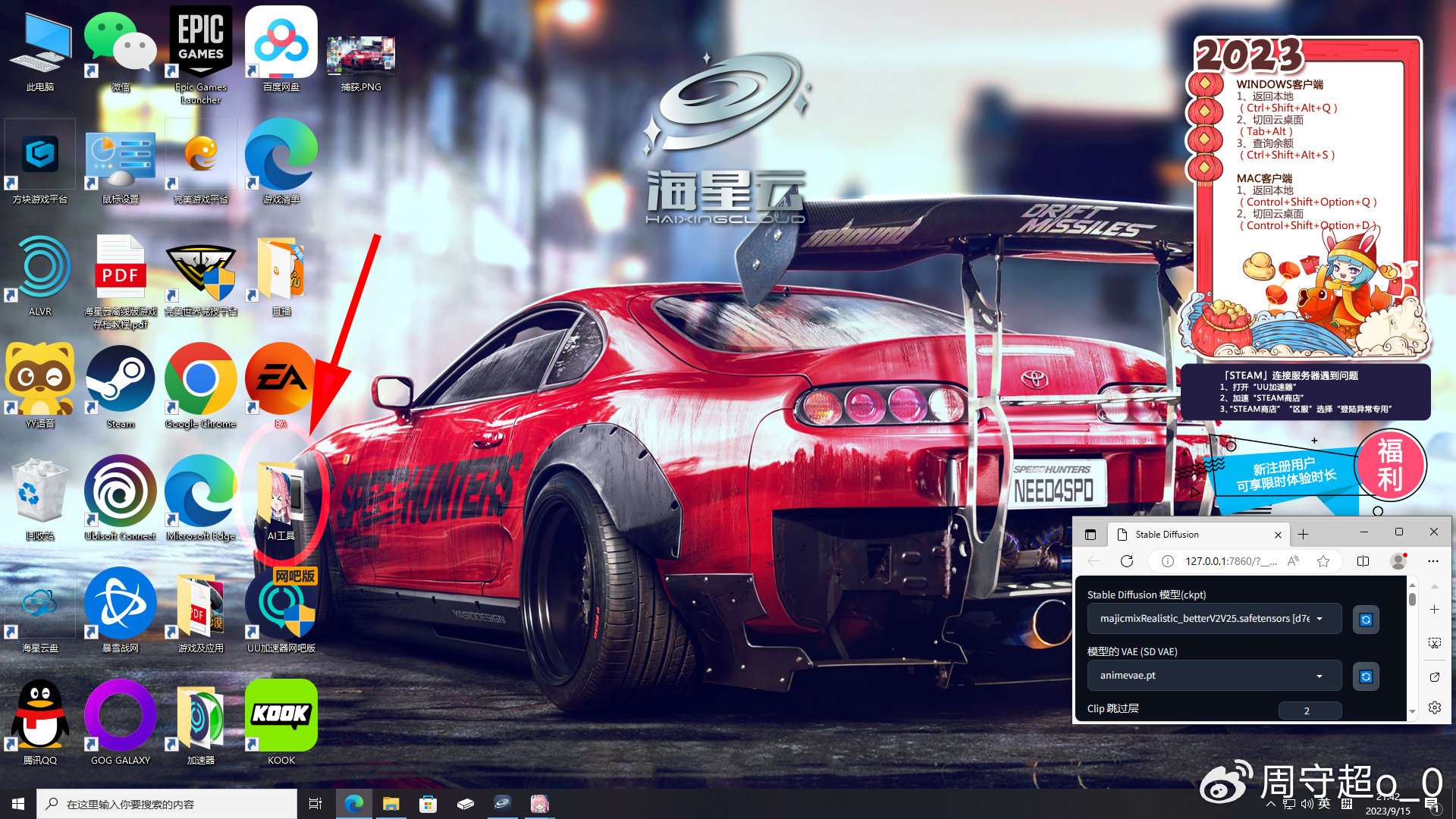This screenshot has width=1456, height=819.
Task: Open Edge Settings and more menu
Action: (1432, 561)
